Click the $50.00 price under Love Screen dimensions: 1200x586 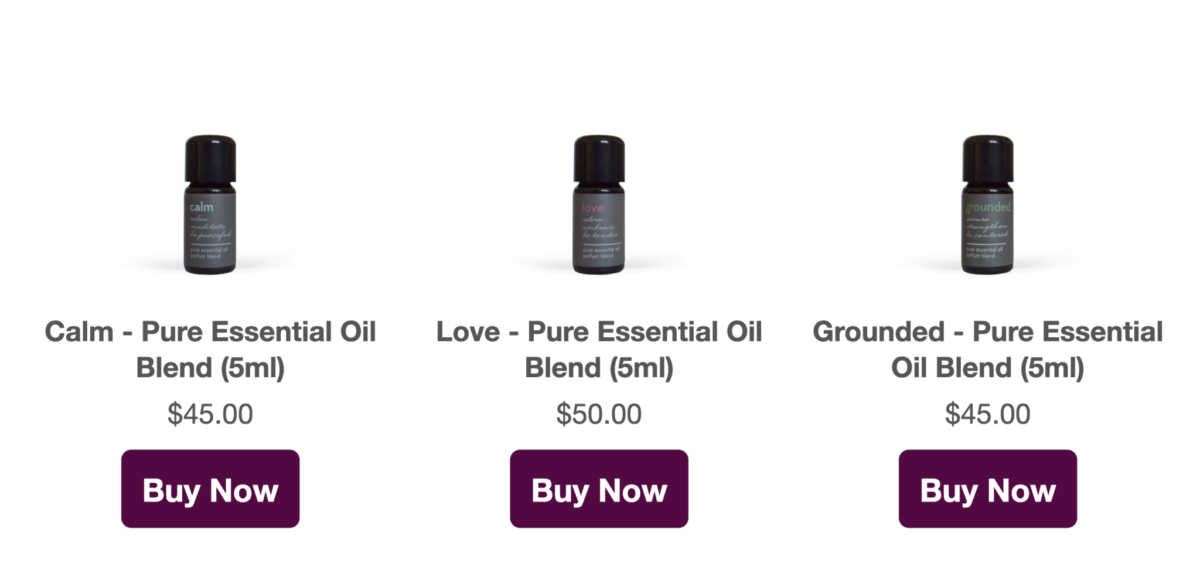pos(599,414)
